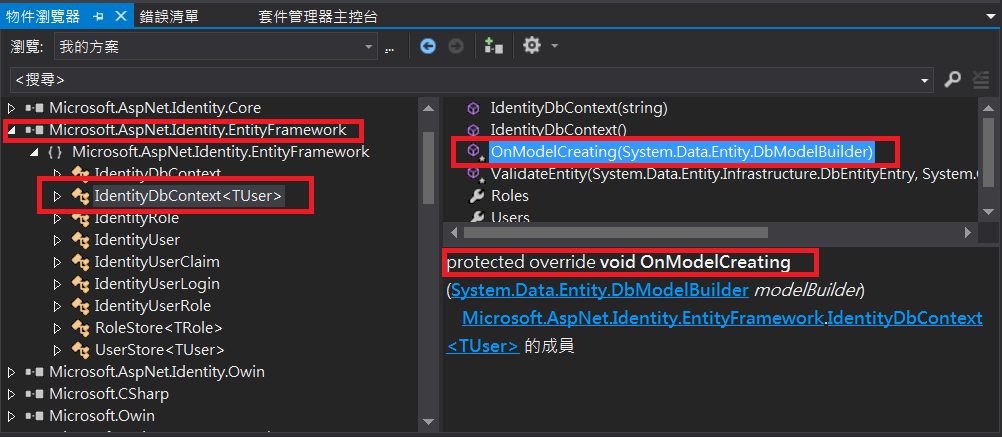Select the IdentityDbContext() constructor member

point(559,130)
